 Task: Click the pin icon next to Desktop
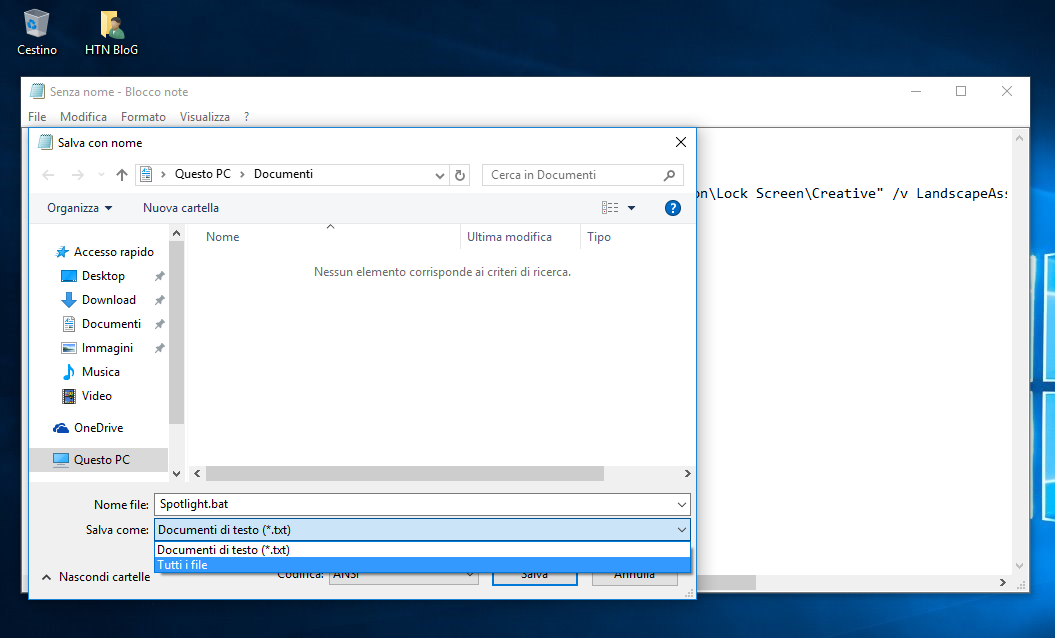[159, 276]
